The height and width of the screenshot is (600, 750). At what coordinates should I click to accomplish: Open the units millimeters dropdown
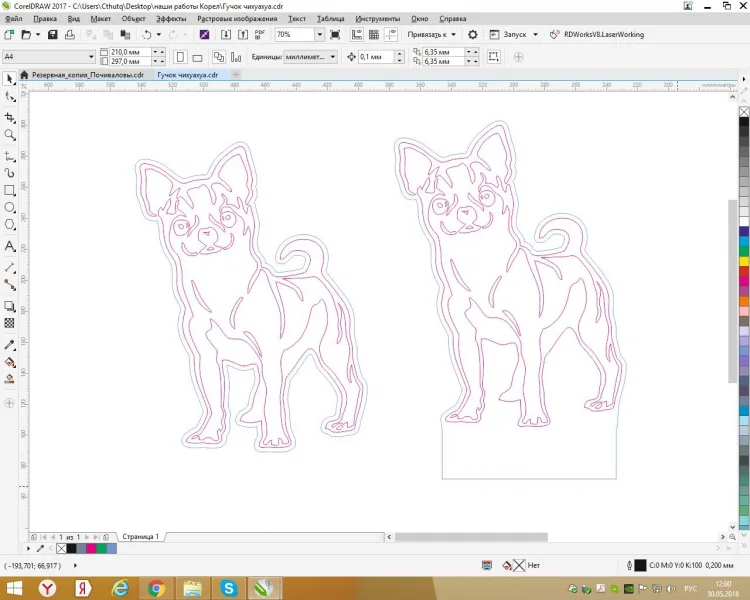(333, 56)
